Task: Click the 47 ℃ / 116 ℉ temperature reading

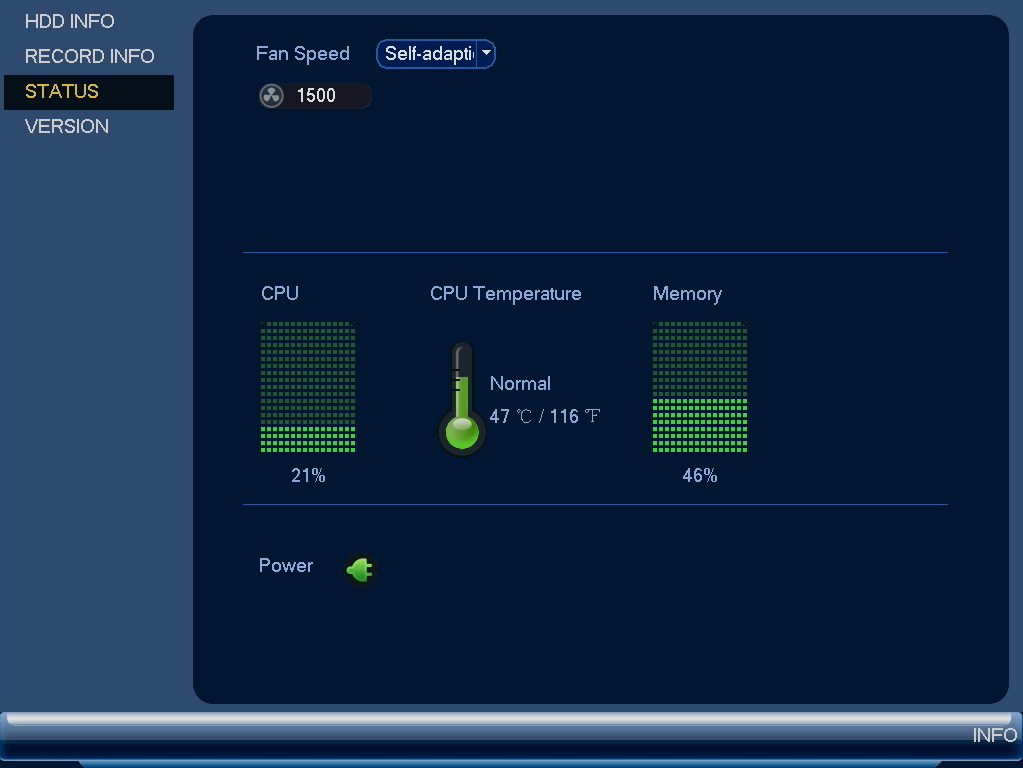Action: [545, 416]
